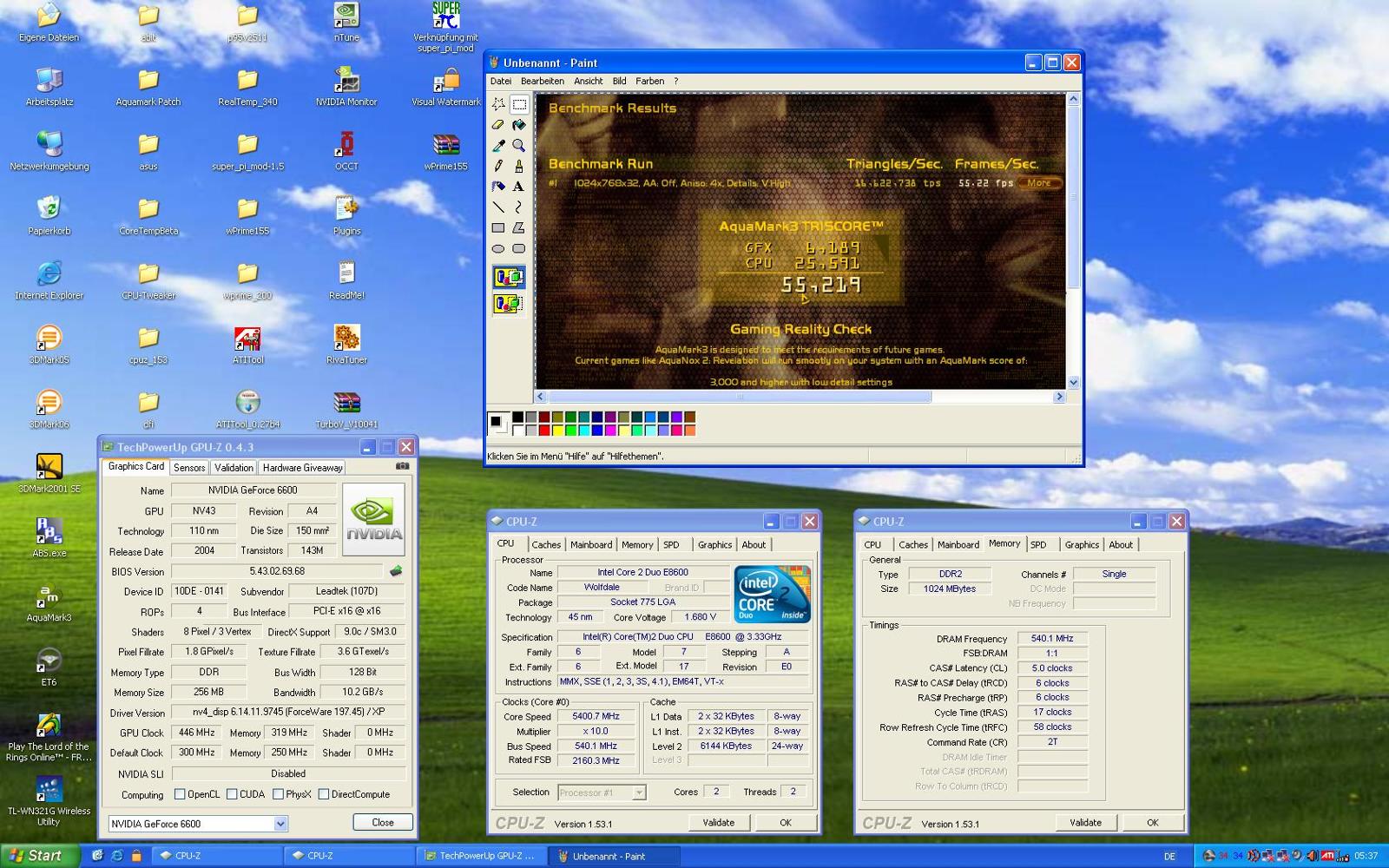Toggle the DirectCompute checkbox in GPU-Z

point(324,794)
